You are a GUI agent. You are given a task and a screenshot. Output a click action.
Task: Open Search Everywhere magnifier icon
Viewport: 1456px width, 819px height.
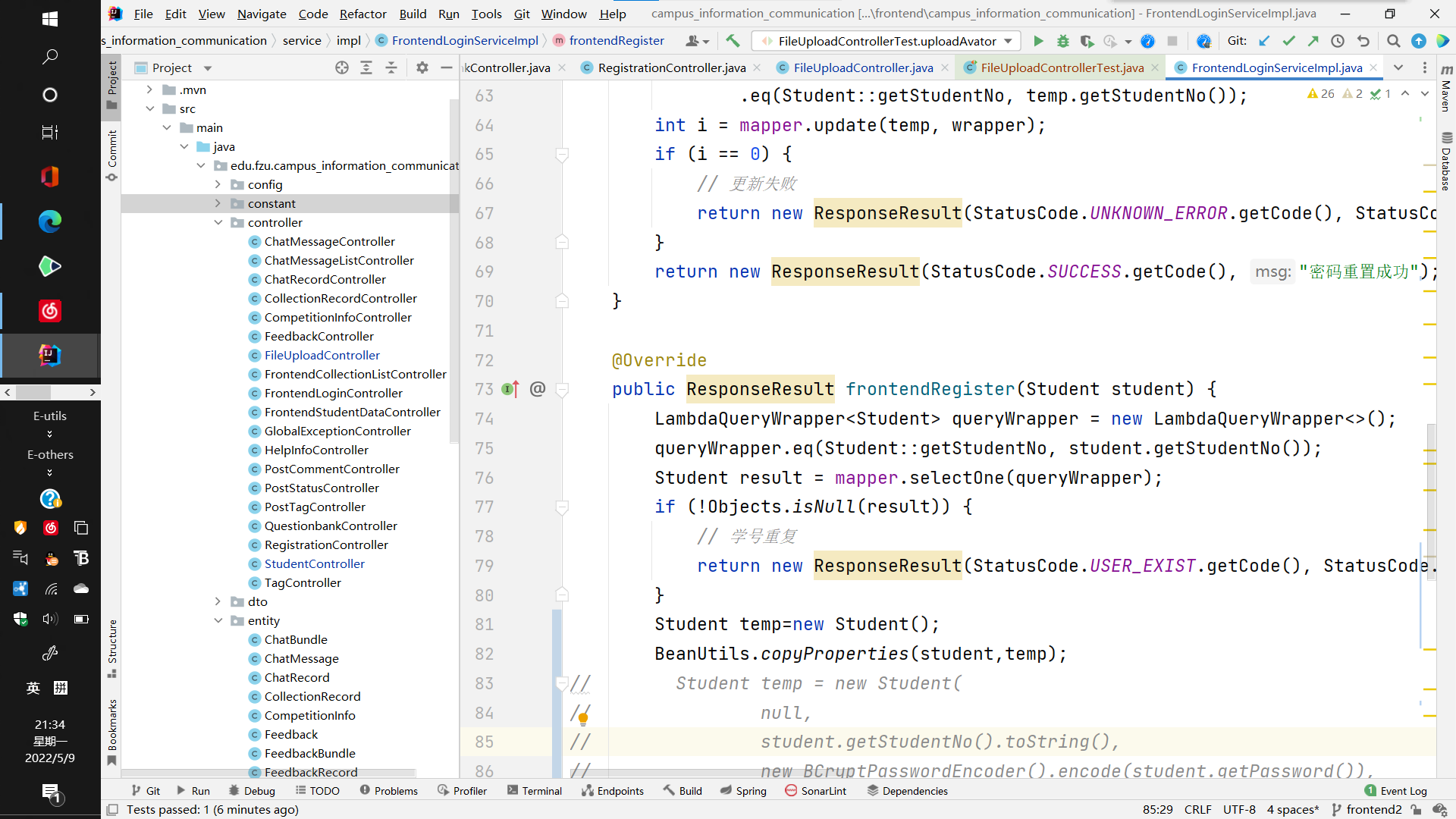(1393, 41)
